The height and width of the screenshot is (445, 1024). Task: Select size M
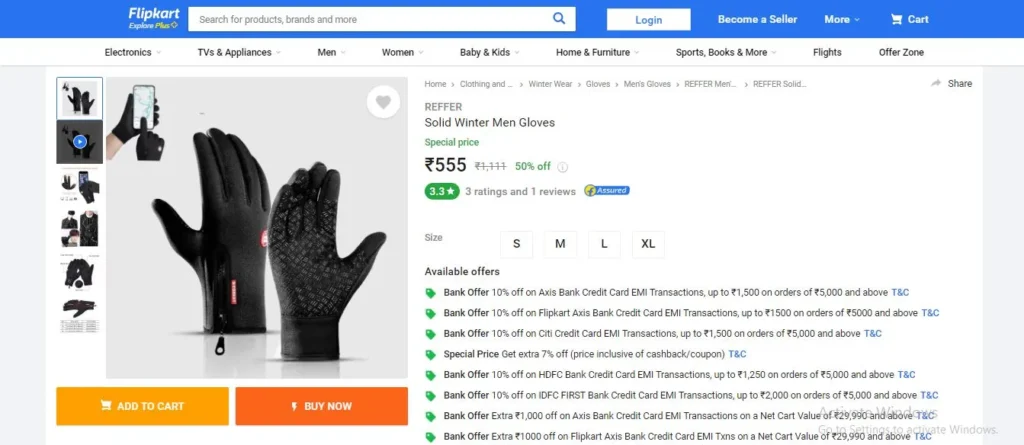560,244
